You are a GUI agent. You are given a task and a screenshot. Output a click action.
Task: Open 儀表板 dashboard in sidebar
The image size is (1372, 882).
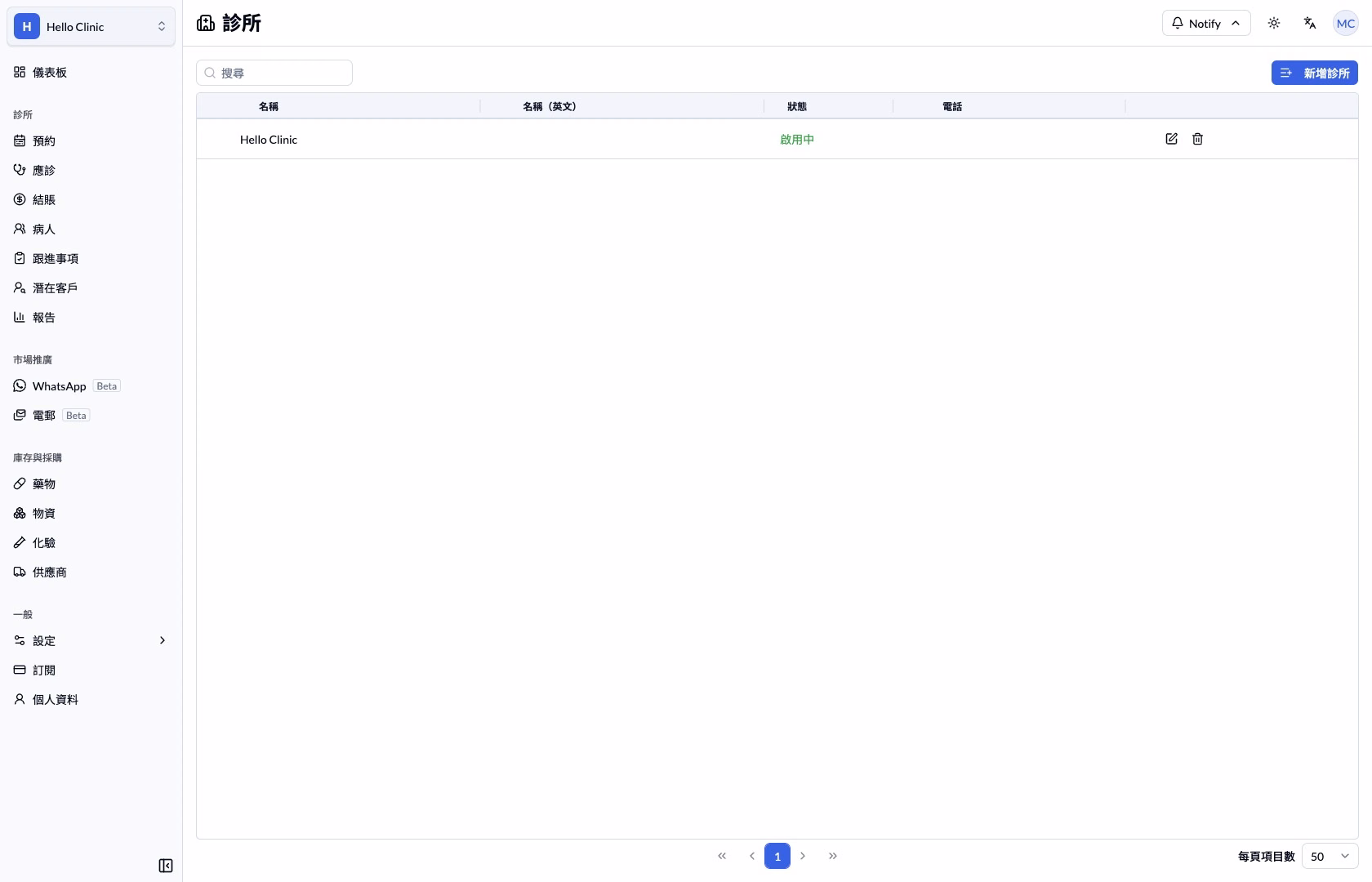click(91, 73)
